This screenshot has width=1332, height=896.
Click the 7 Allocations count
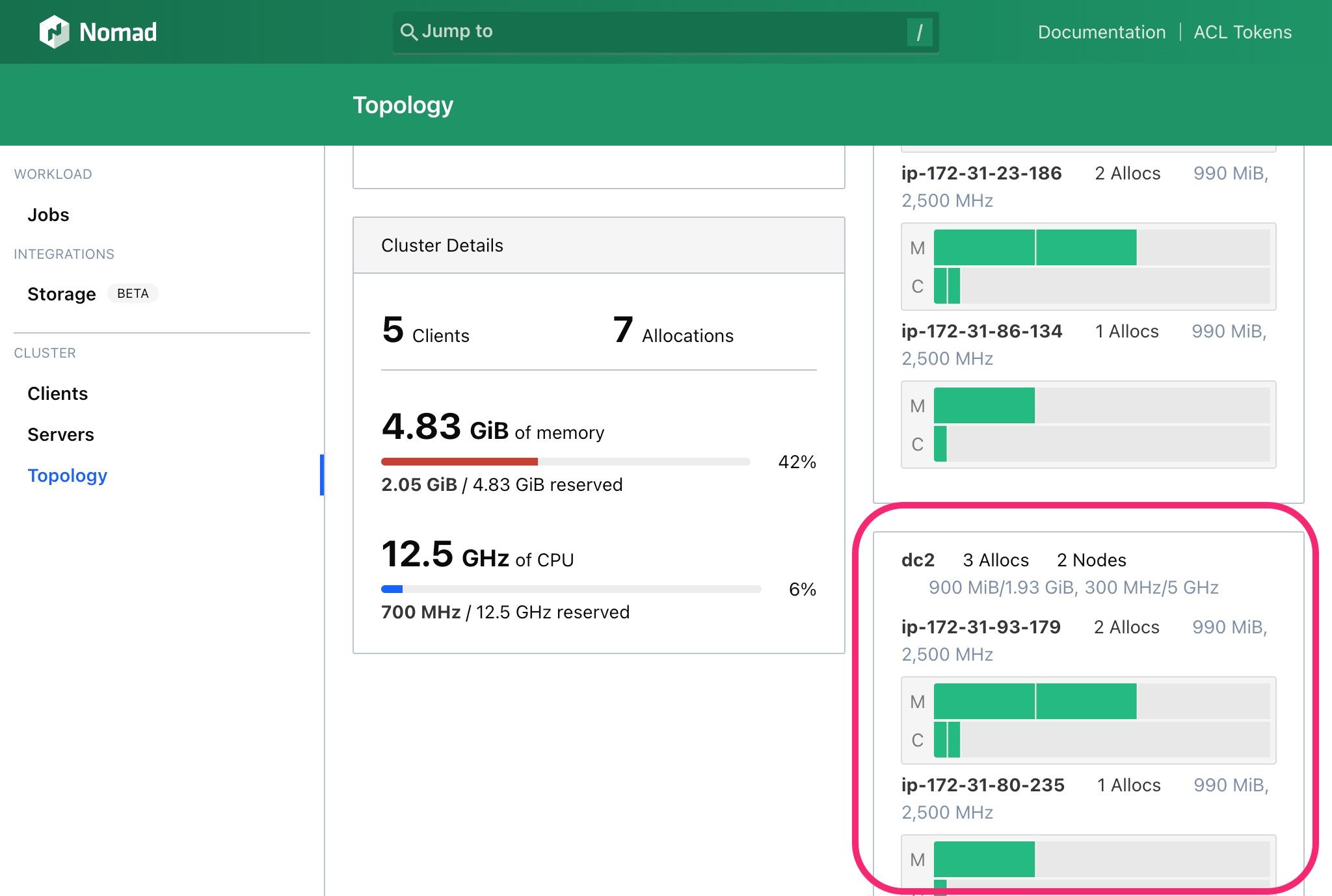[673, 330]
